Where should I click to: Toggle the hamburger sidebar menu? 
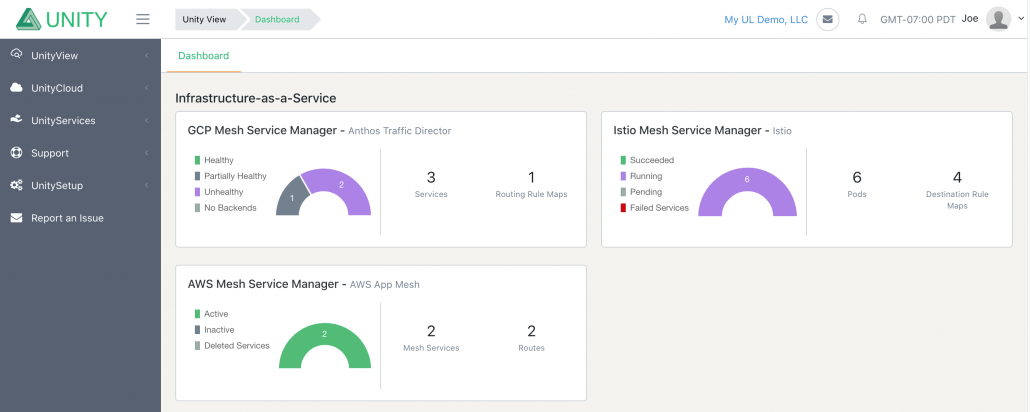[143, 19]
